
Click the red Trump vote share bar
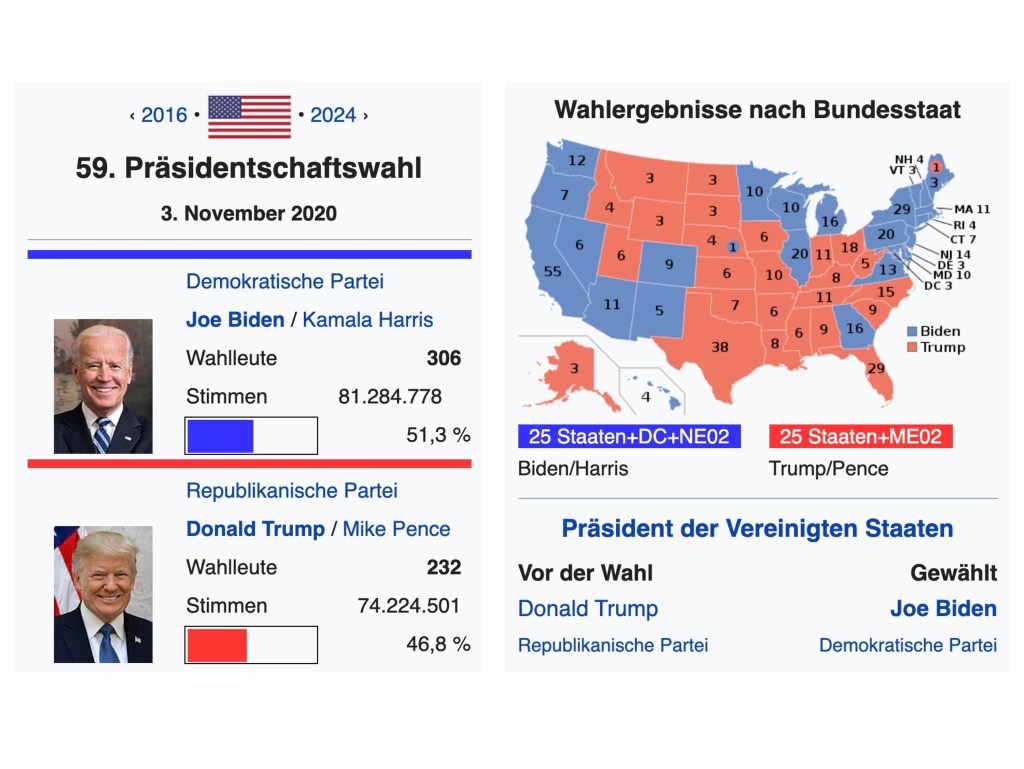pyautogui.click(x=216, y=645)
